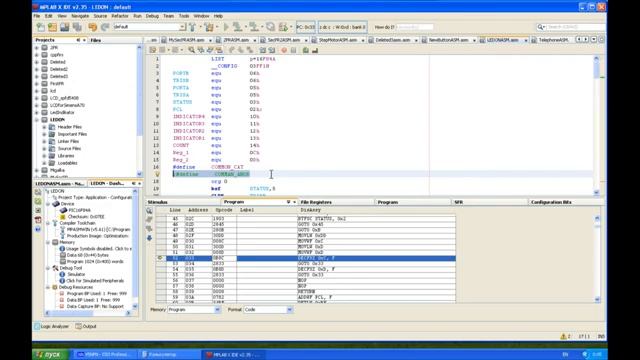Viewport: 640px width, 360px height.
Task: Expand the LedIndikator project node
Action: tap(37, 113)
